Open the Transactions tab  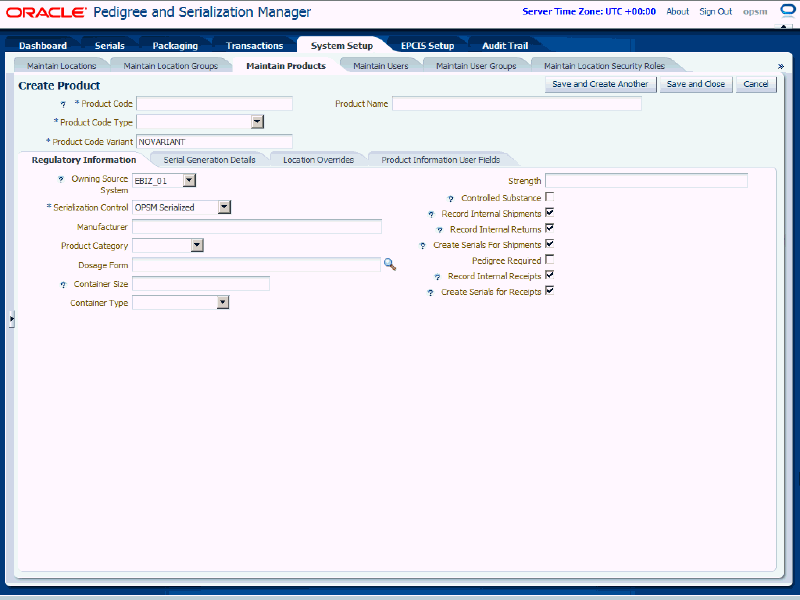coord(255,46)
